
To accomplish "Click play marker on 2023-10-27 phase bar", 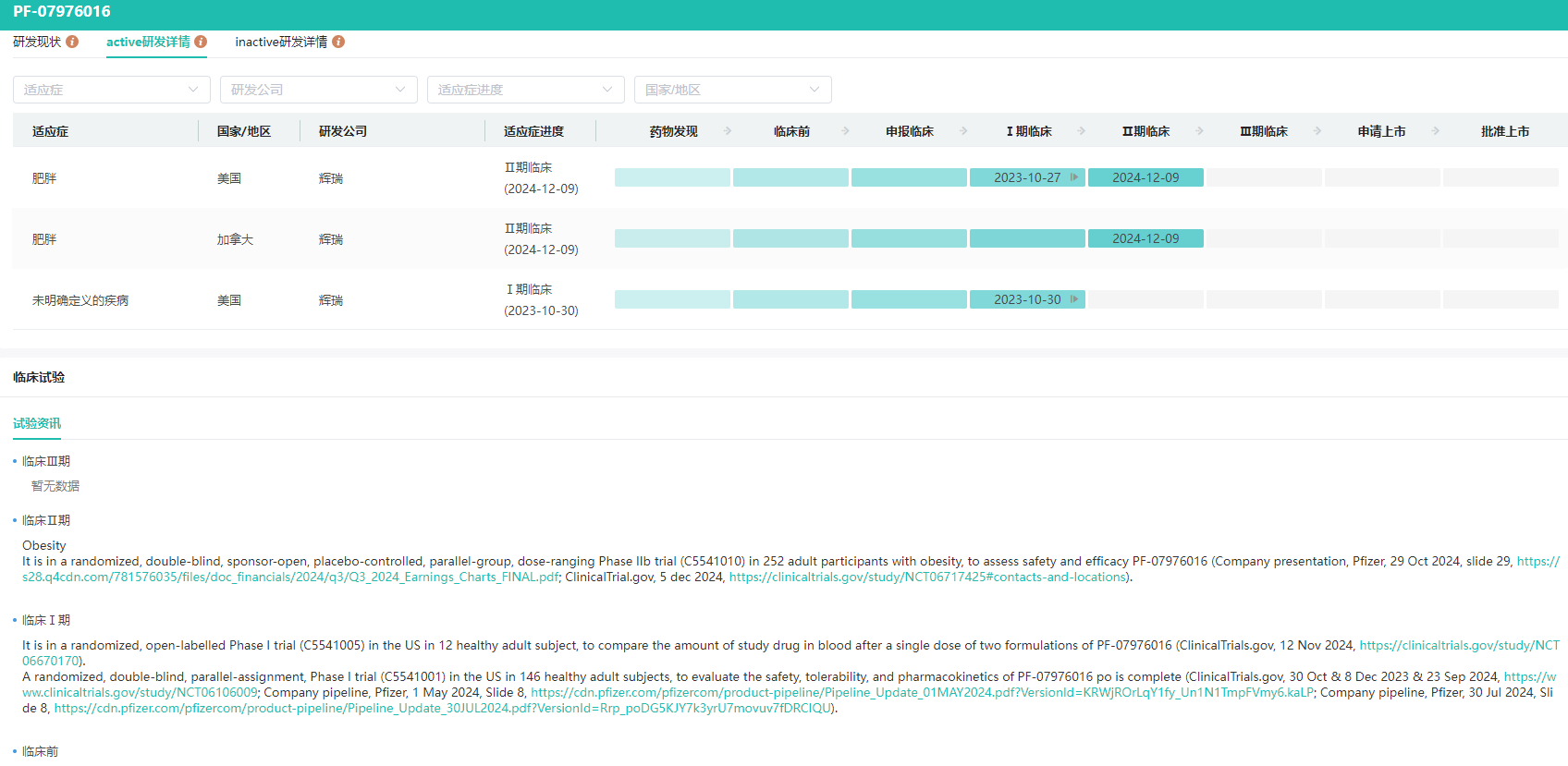I will pos(1074,177).
